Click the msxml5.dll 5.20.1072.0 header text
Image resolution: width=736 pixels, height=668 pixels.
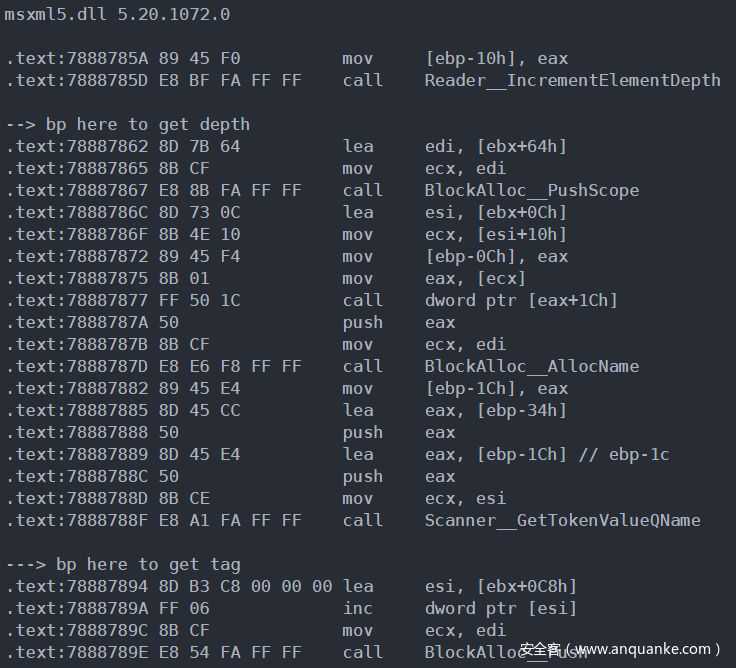(x=116, y=14)
